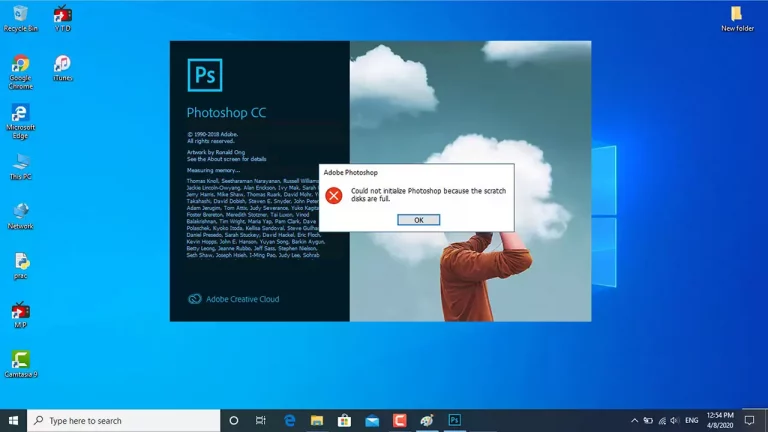Click OK in the Adobe Photoshop error dialog
768x432 pixels.
418,220
